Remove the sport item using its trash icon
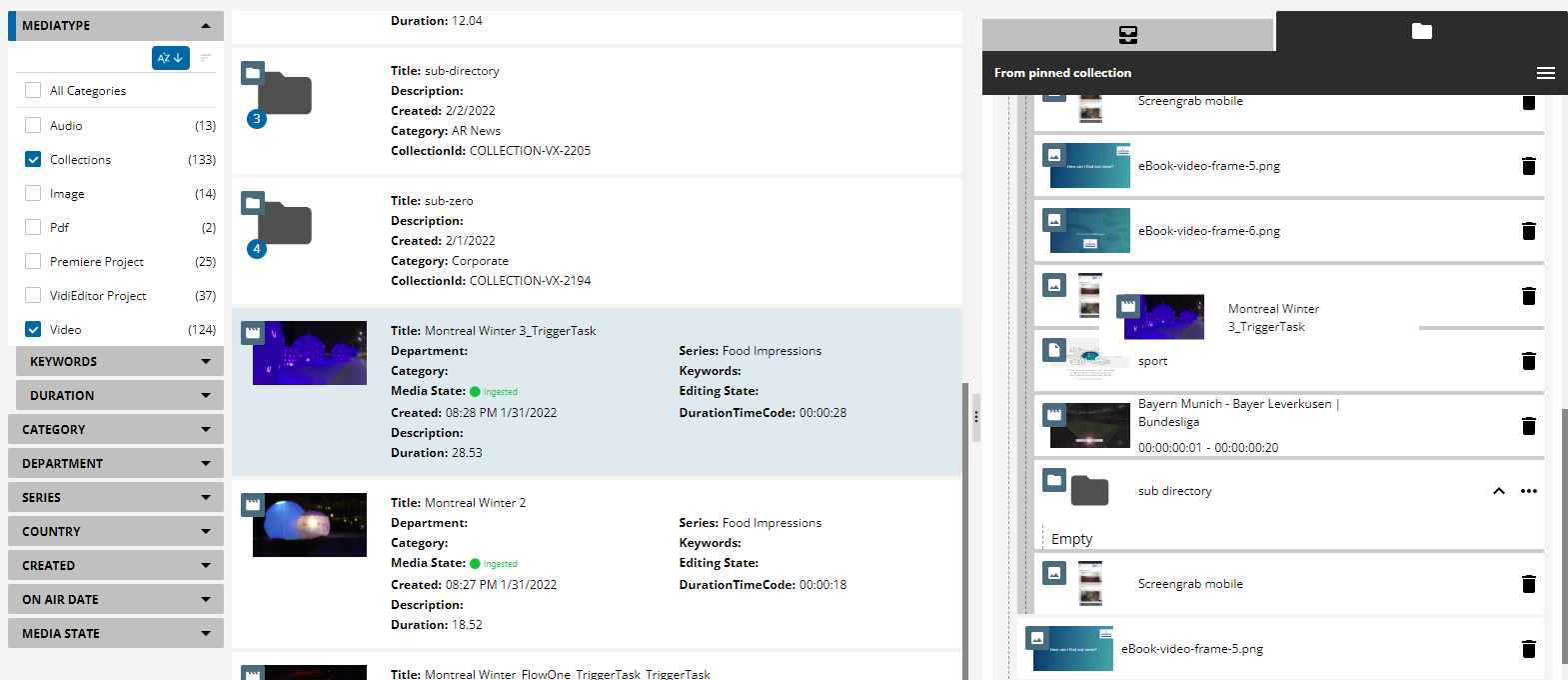Image resolution: width=1568 pixels, height=680 pixels. pyautogui.click(x=1528, y=361)
